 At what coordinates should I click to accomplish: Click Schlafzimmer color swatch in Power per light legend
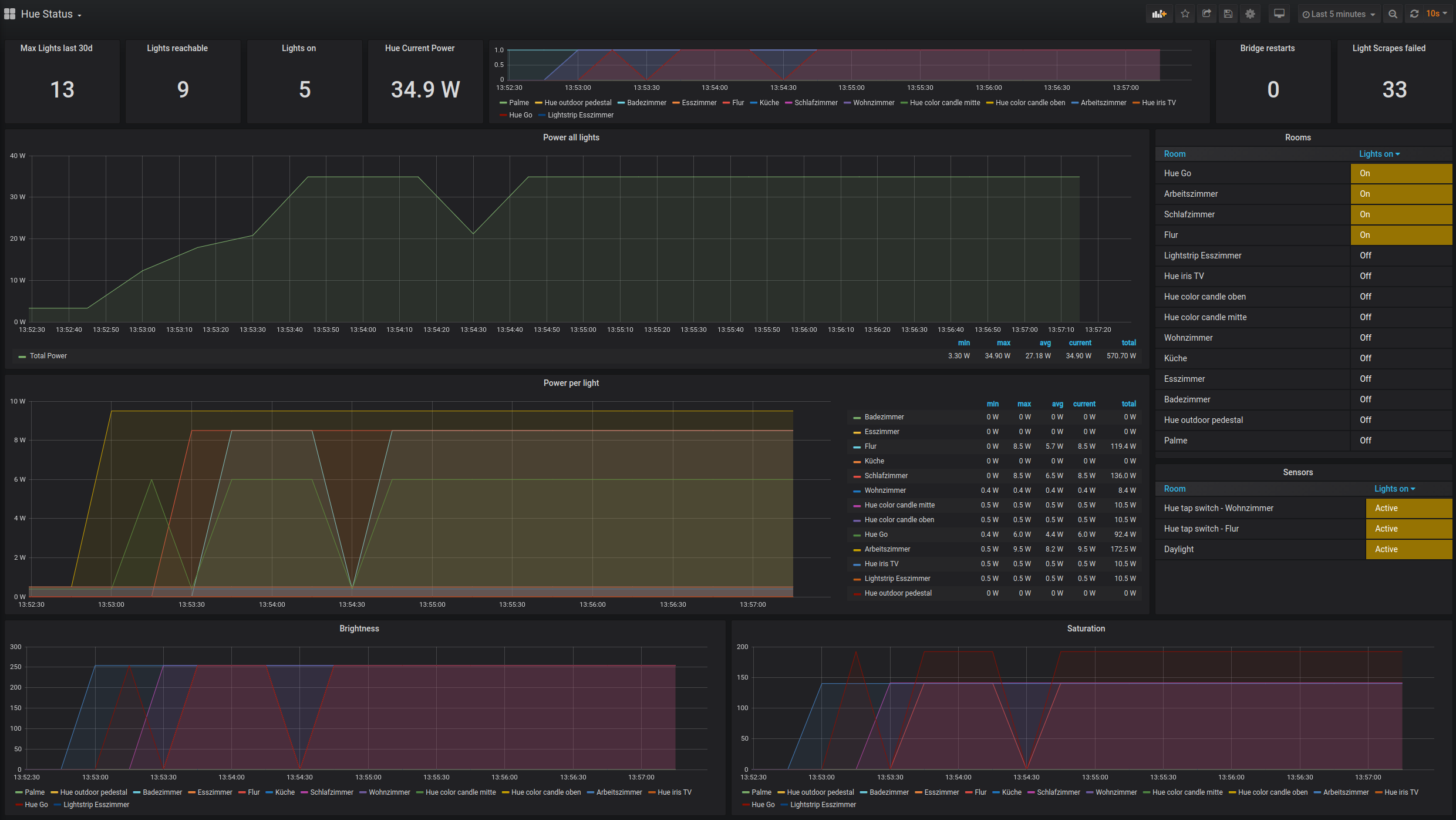[x=857, y=476]
